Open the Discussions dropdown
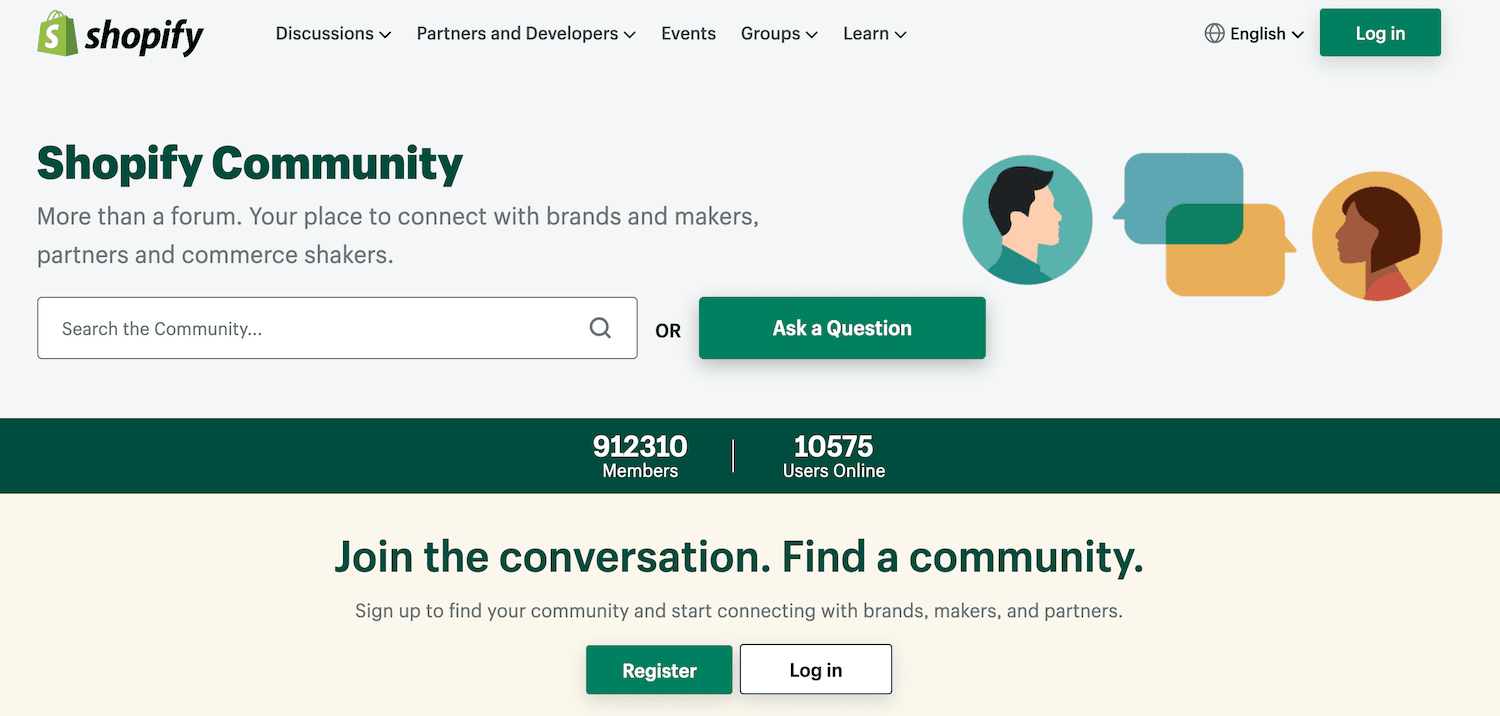Viewport: 1500px width, 716px height. point(333,33)
